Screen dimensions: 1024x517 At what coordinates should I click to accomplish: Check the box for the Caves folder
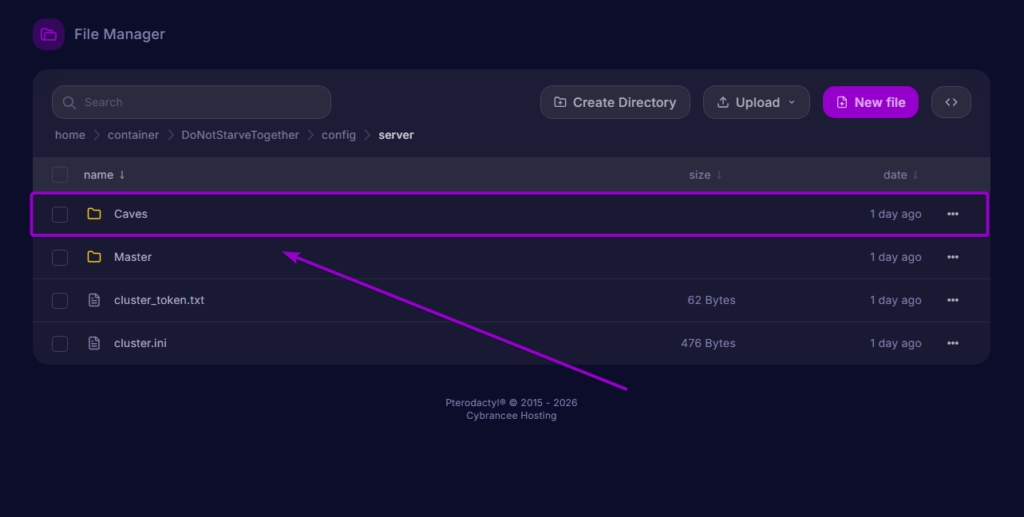tap(60, 214)
